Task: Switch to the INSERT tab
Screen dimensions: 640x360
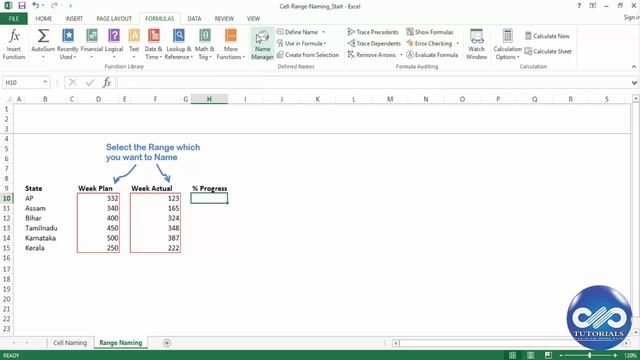Action: [x=74, y=19]
